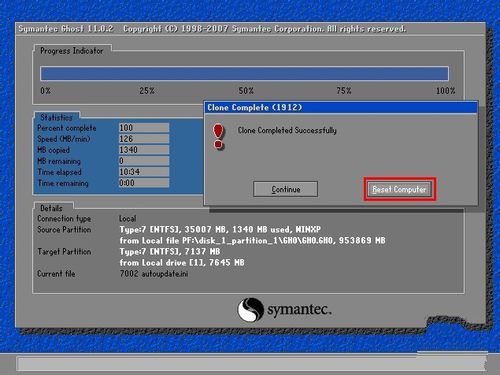Click the Source Partition info line

click(x=220, y=229)
